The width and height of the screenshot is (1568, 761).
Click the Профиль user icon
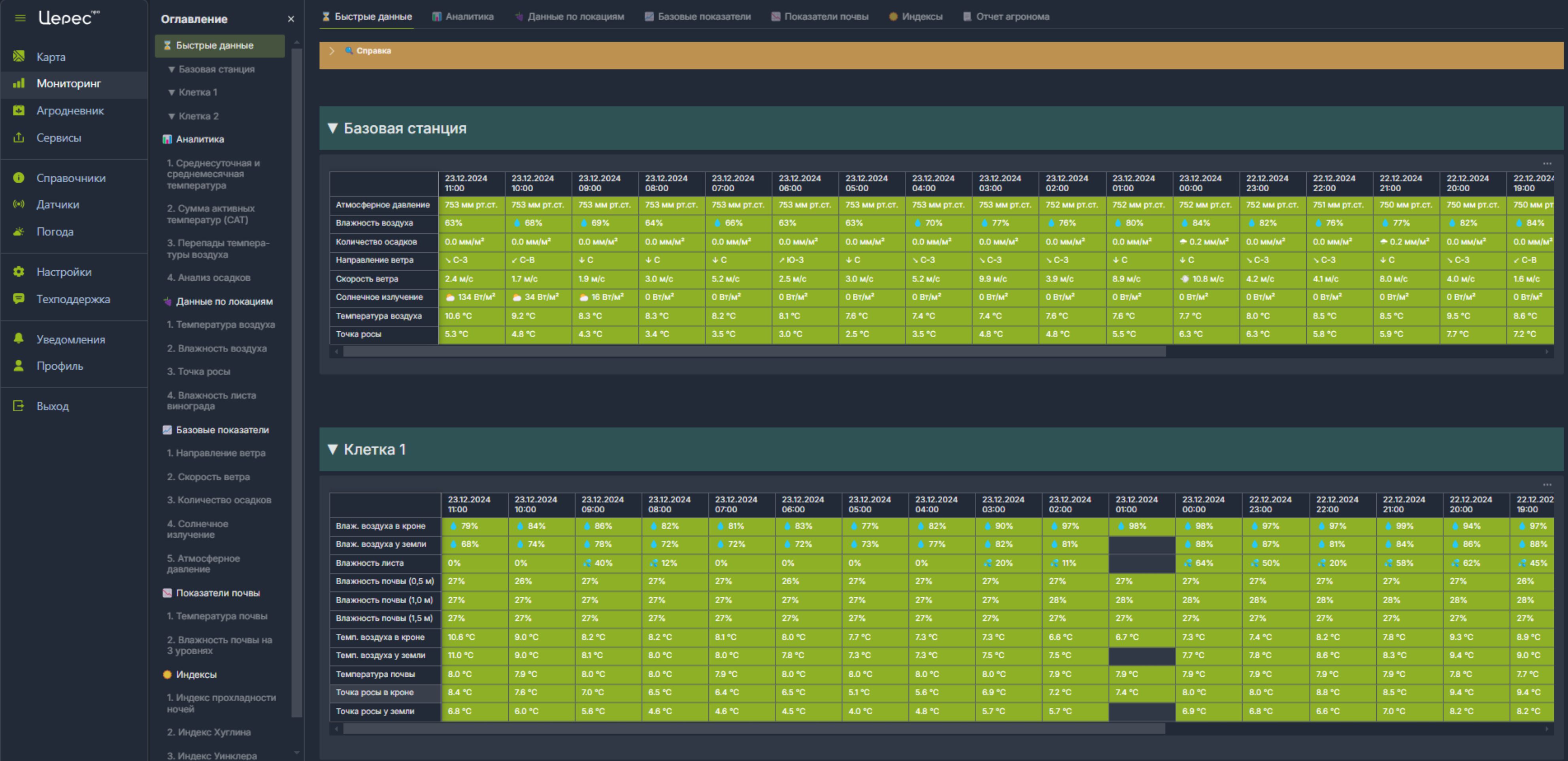tap(19, 365)
